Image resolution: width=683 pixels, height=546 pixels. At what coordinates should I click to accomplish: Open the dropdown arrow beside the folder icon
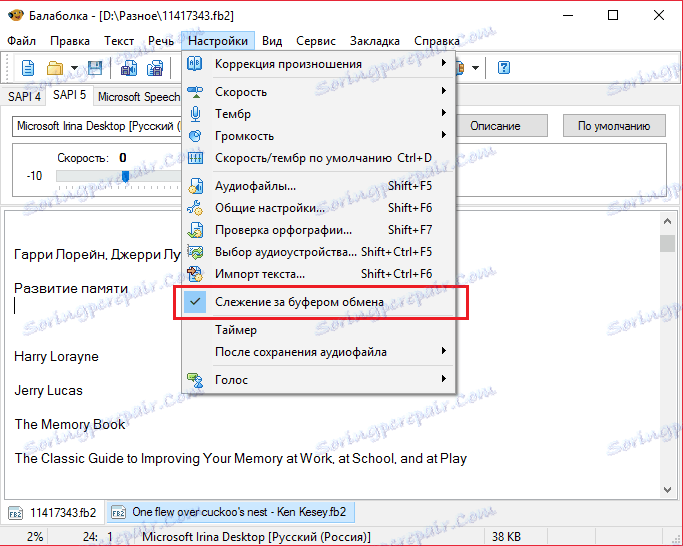[x=74, y=68]
